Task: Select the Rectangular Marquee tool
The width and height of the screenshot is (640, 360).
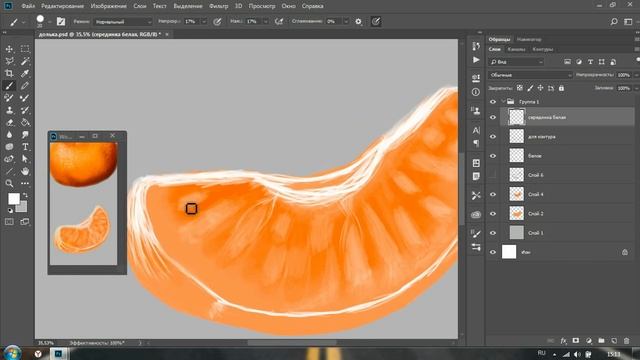Action: click(25, 49)
